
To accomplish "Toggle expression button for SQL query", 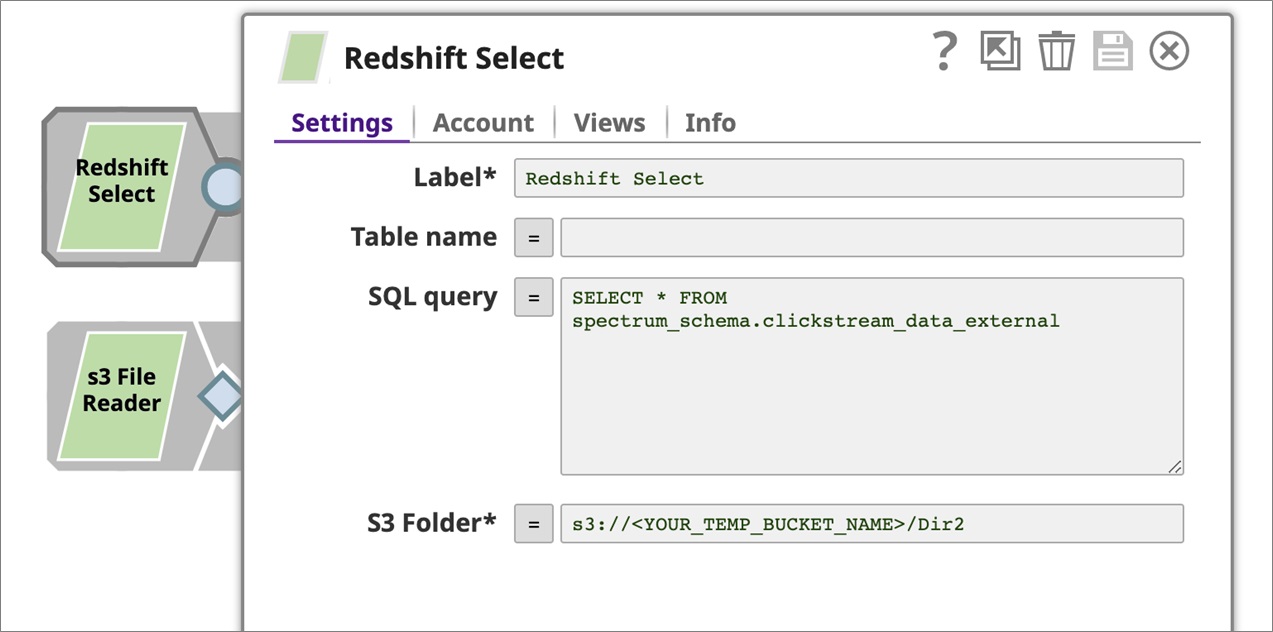I will tap(533, 298).
